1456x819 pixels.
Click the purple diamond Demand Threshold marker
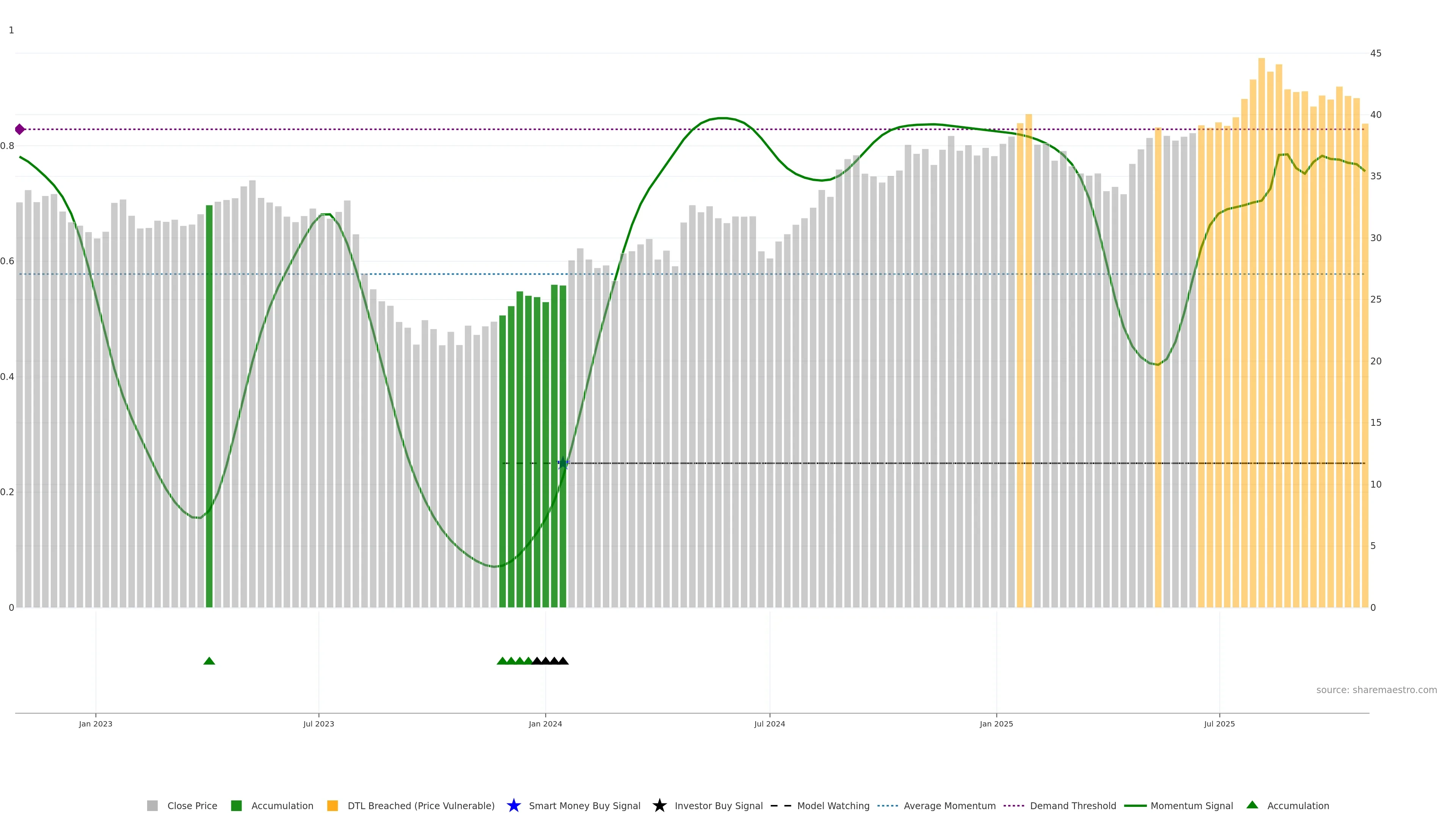(x=20, y=129)
